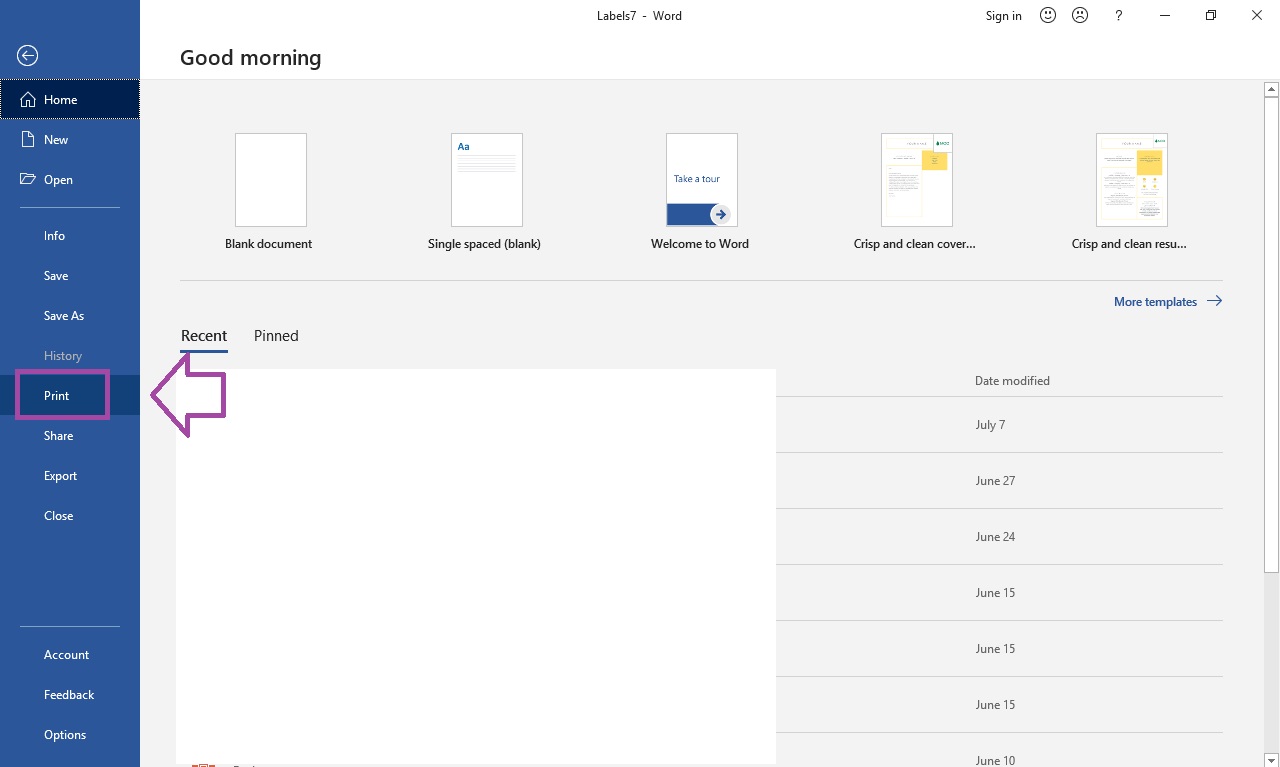
Task: Click Sign in at top right
Action: (1004, 16)
